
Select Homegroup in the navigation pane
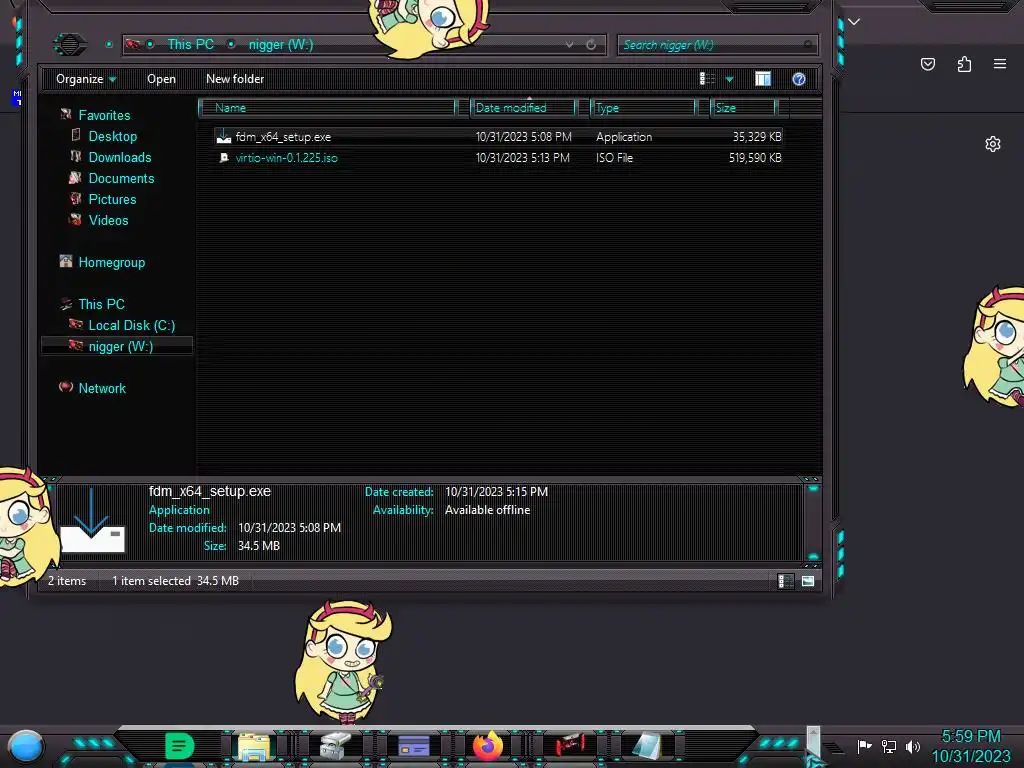112,262
